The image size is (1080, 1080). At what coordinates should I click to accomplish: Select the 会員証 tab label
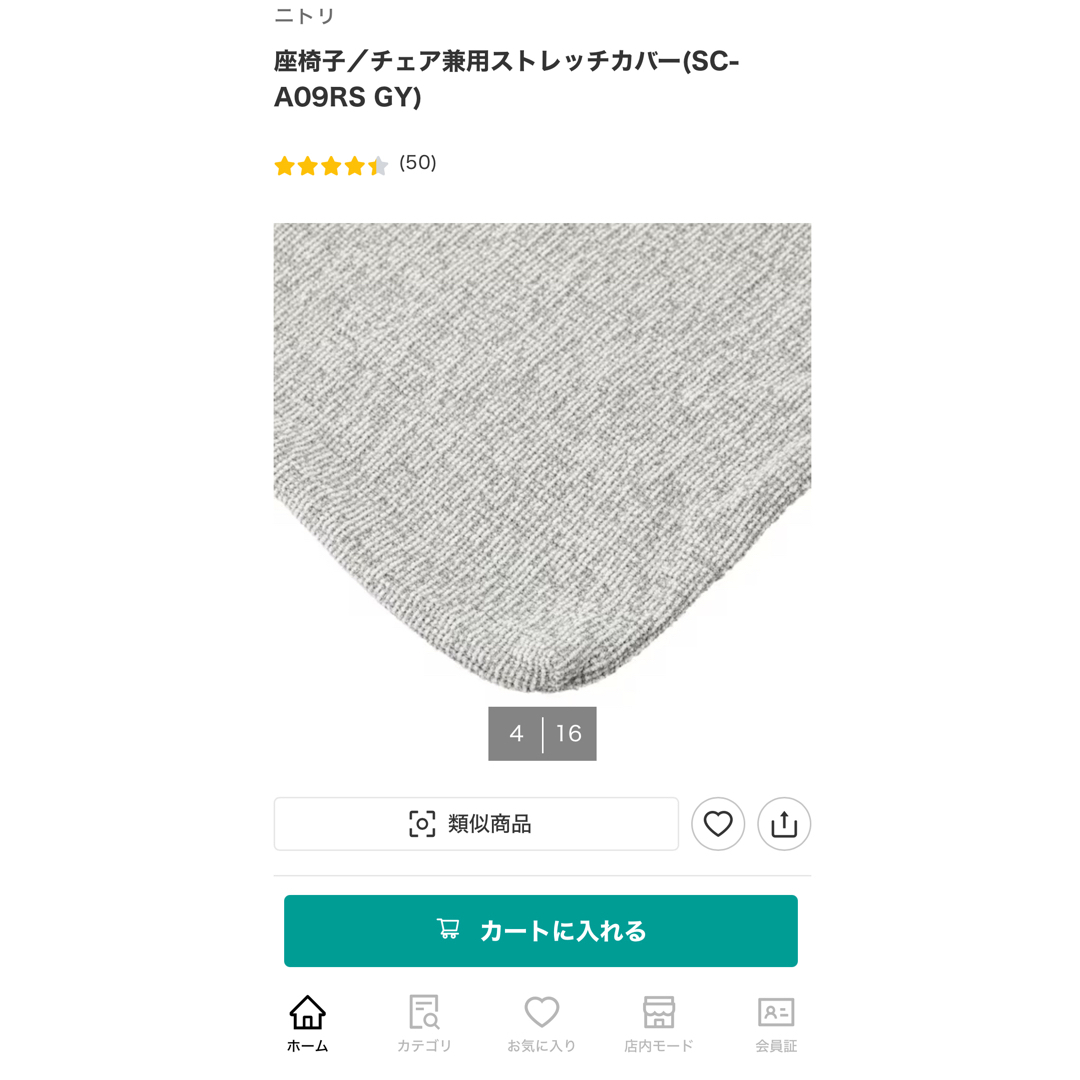pos(776,1046)
